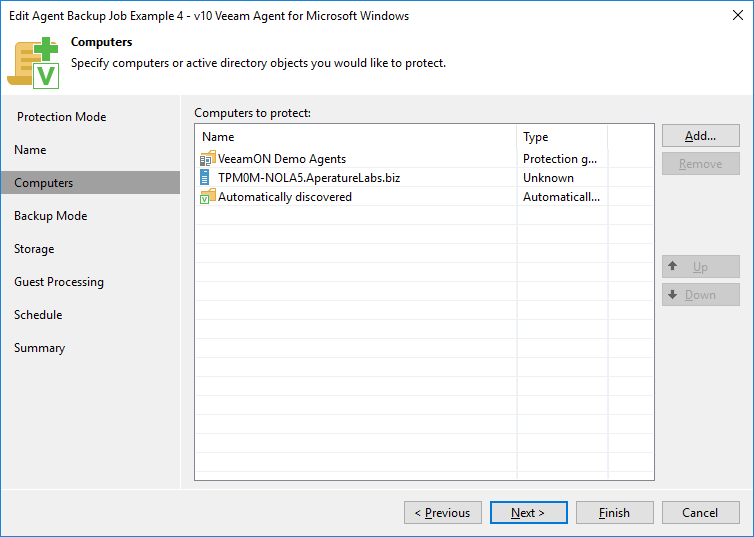Click the TPM0M-NOLA5 computer icon
Image resolution: width=754 pixels, height=537 pixels.
205,177
